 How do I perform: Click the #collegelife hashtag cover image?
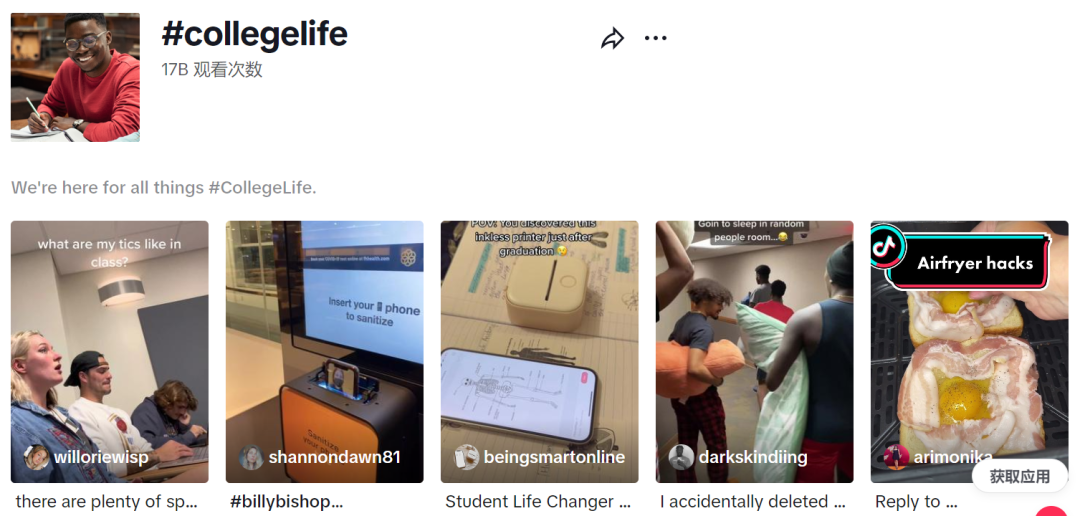coord(75,77)
